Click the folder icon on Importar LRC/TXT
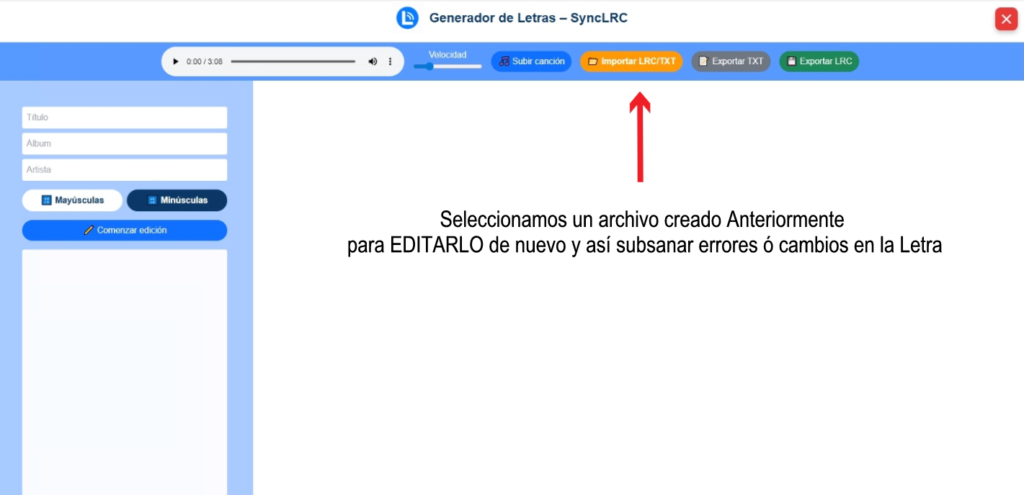Screen dimensions: 1024x495 click(593, 62)
